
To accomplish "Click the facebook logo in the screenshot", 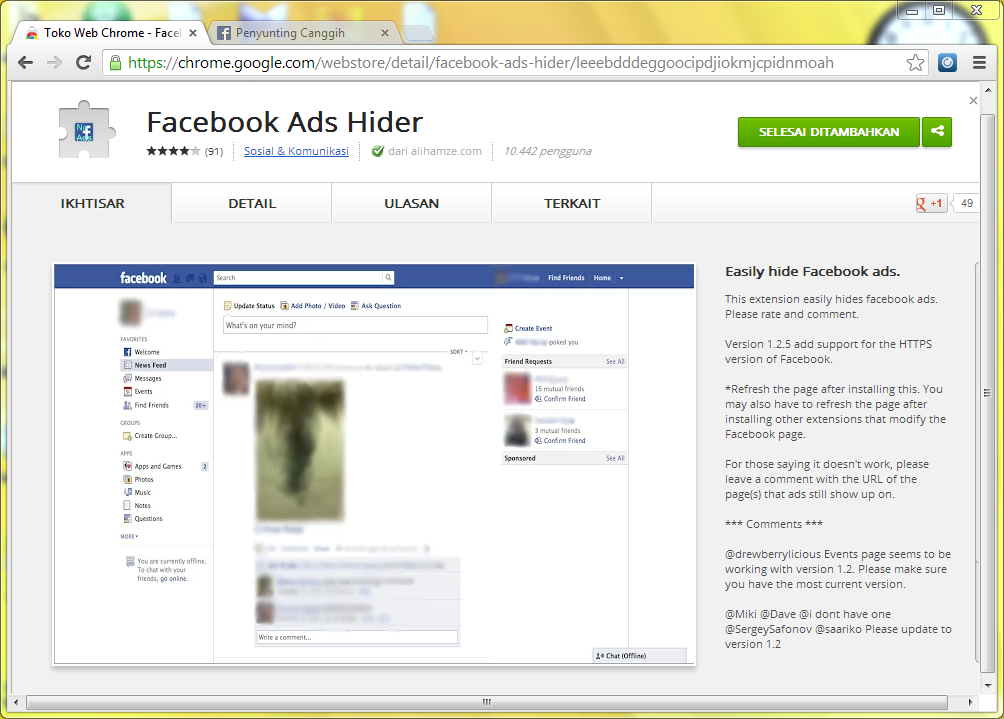I will point(143,278).
